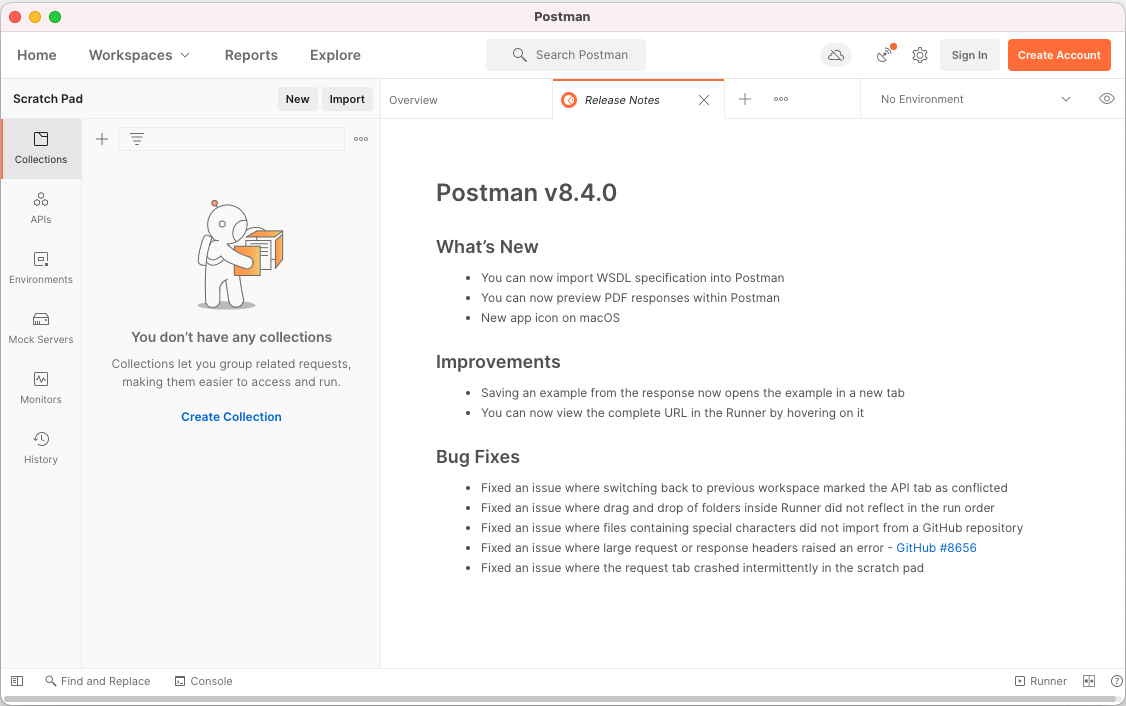Click the Sign In button

(x=969, y=55)
